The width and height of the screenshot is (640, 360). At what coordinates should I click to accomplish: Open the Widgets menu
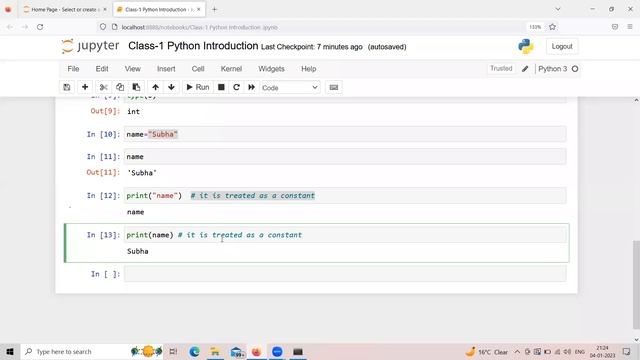271,69
